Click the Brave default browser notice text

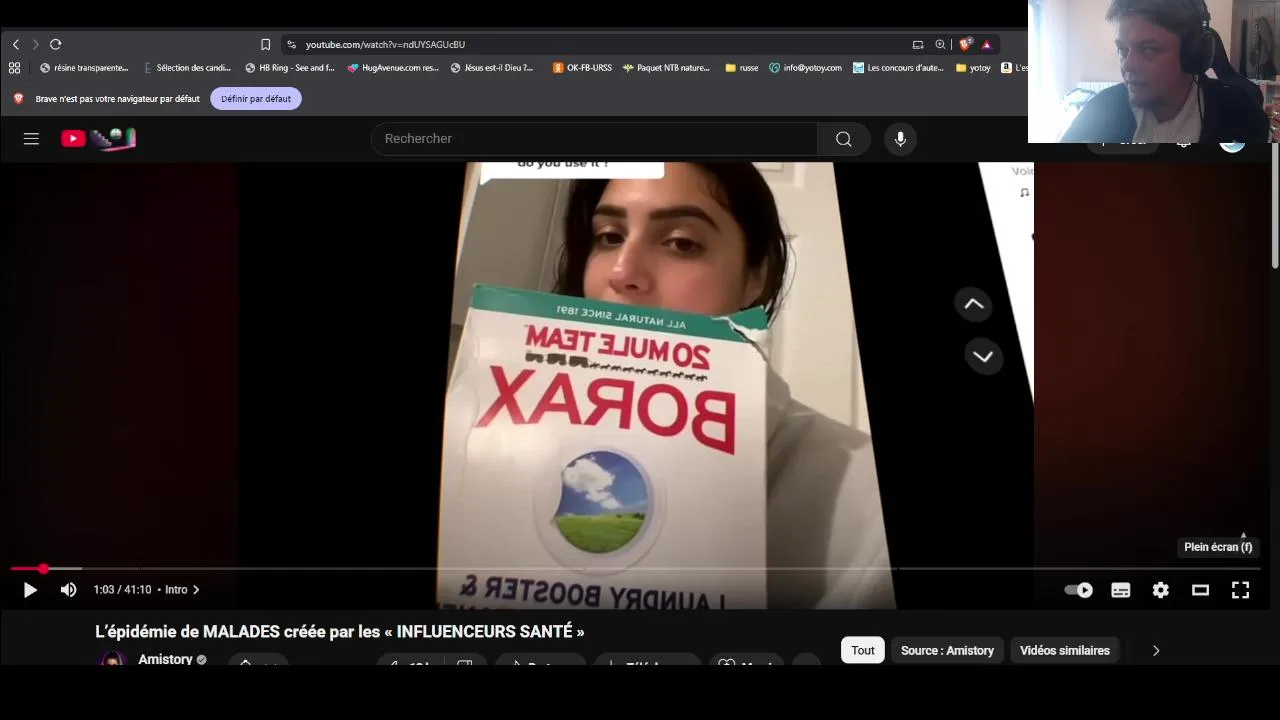(118, 99)
